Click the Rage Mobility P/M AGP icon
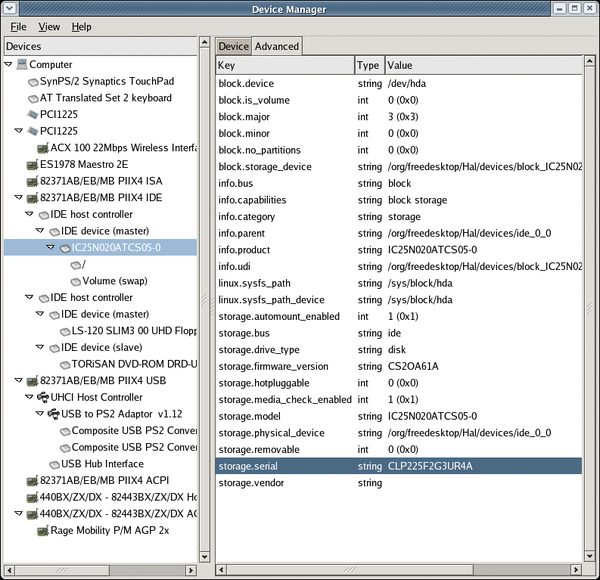 (43, 530)
